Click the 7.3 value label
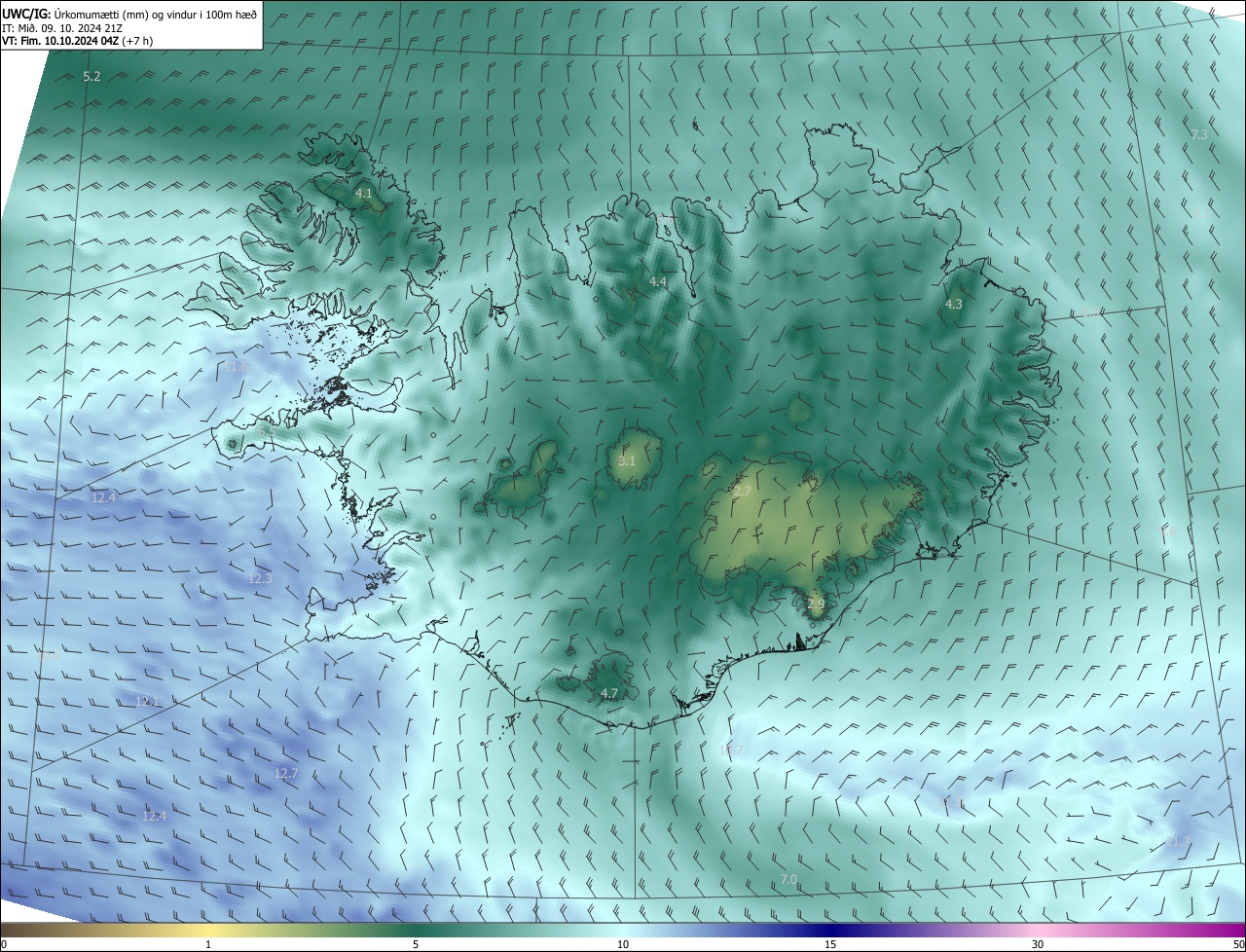1246x952 pixels. pos(1199,134)
